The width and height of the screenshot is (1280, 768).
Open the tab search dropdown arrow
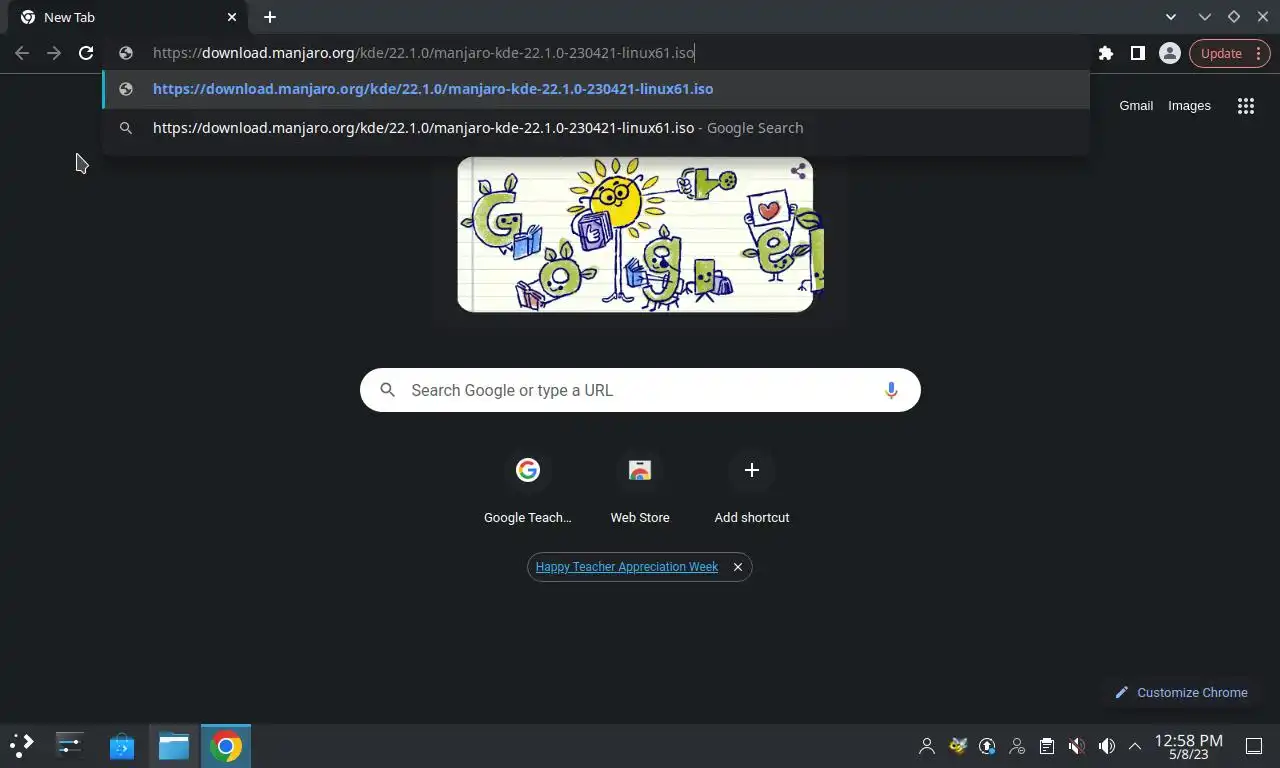click(1171, 17)
